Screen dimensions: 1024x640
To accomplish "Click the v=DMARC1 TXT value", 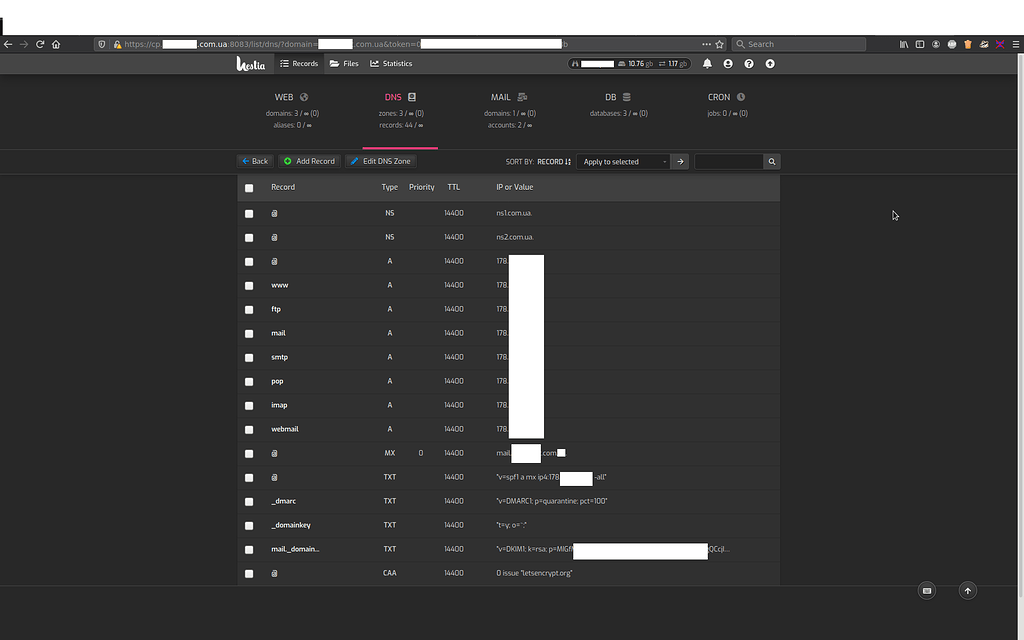I will click(552, 502).
